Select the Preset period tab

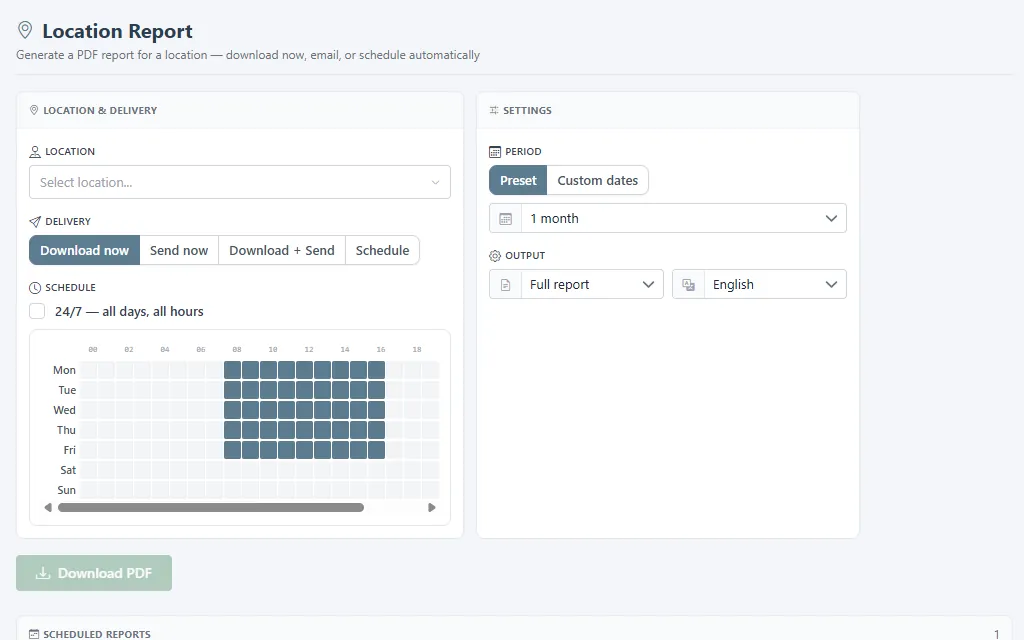518,180
